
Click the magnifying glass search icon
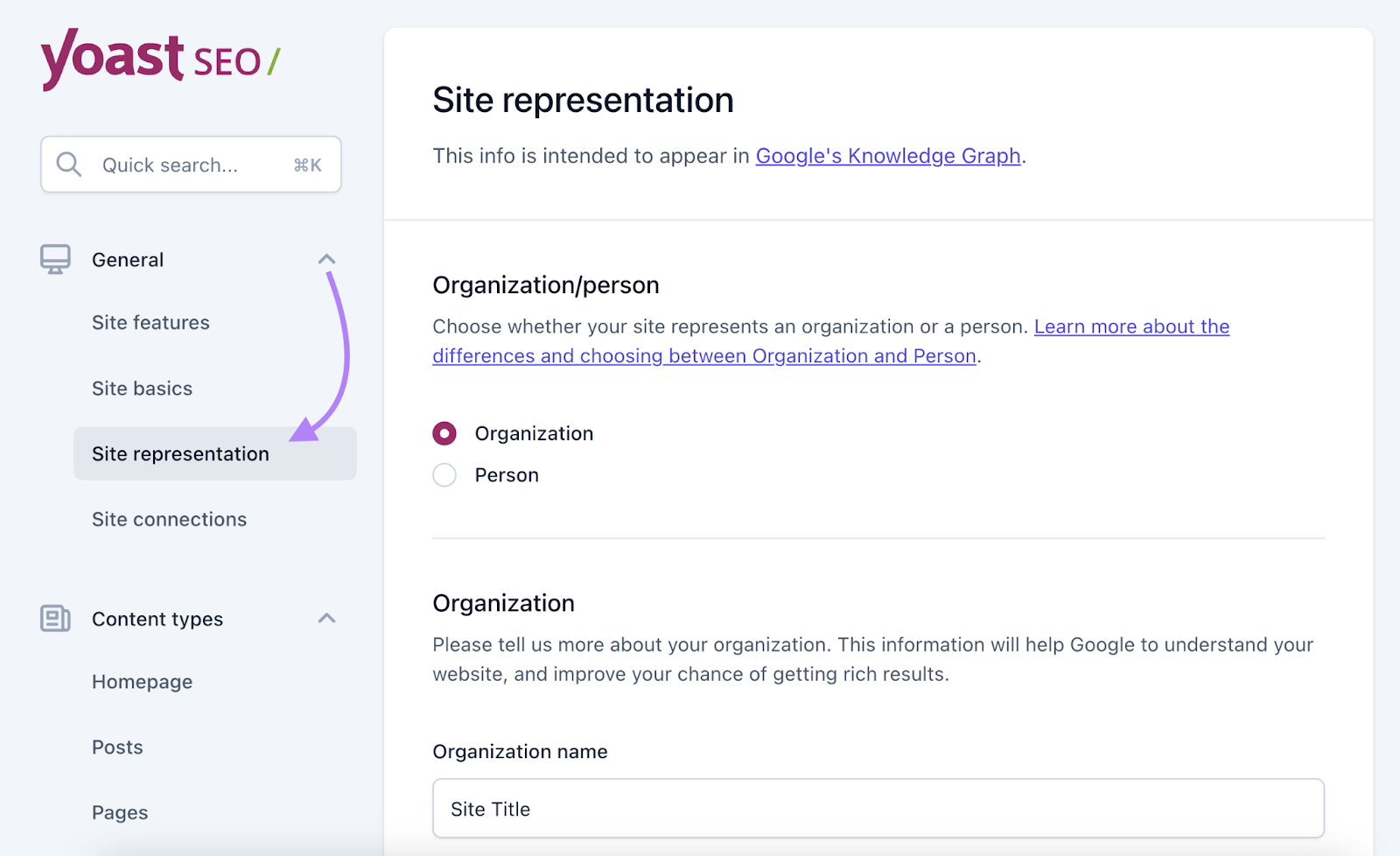click(69, 165)
